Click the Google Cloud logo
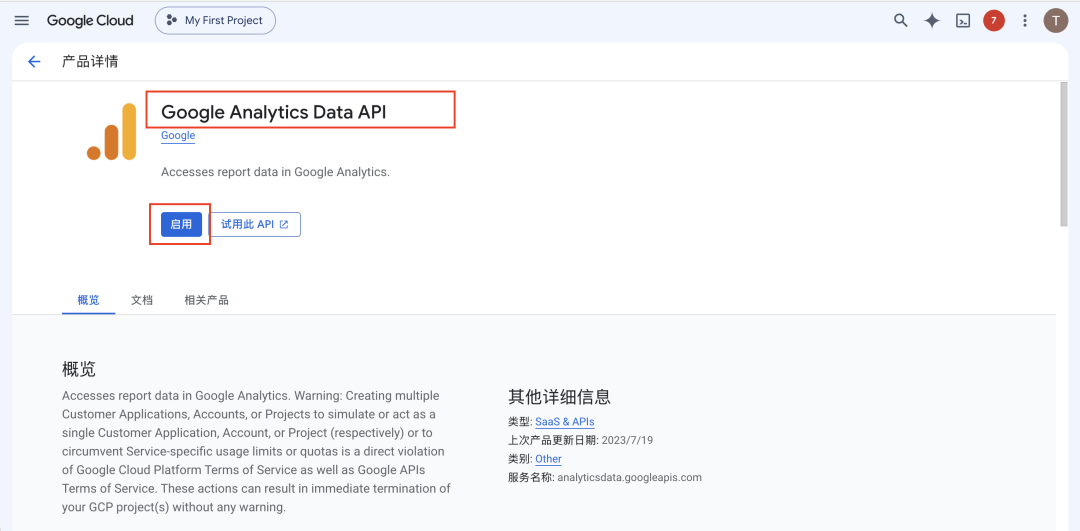The width and height of the screenshot is (1080, 531). 90,21
